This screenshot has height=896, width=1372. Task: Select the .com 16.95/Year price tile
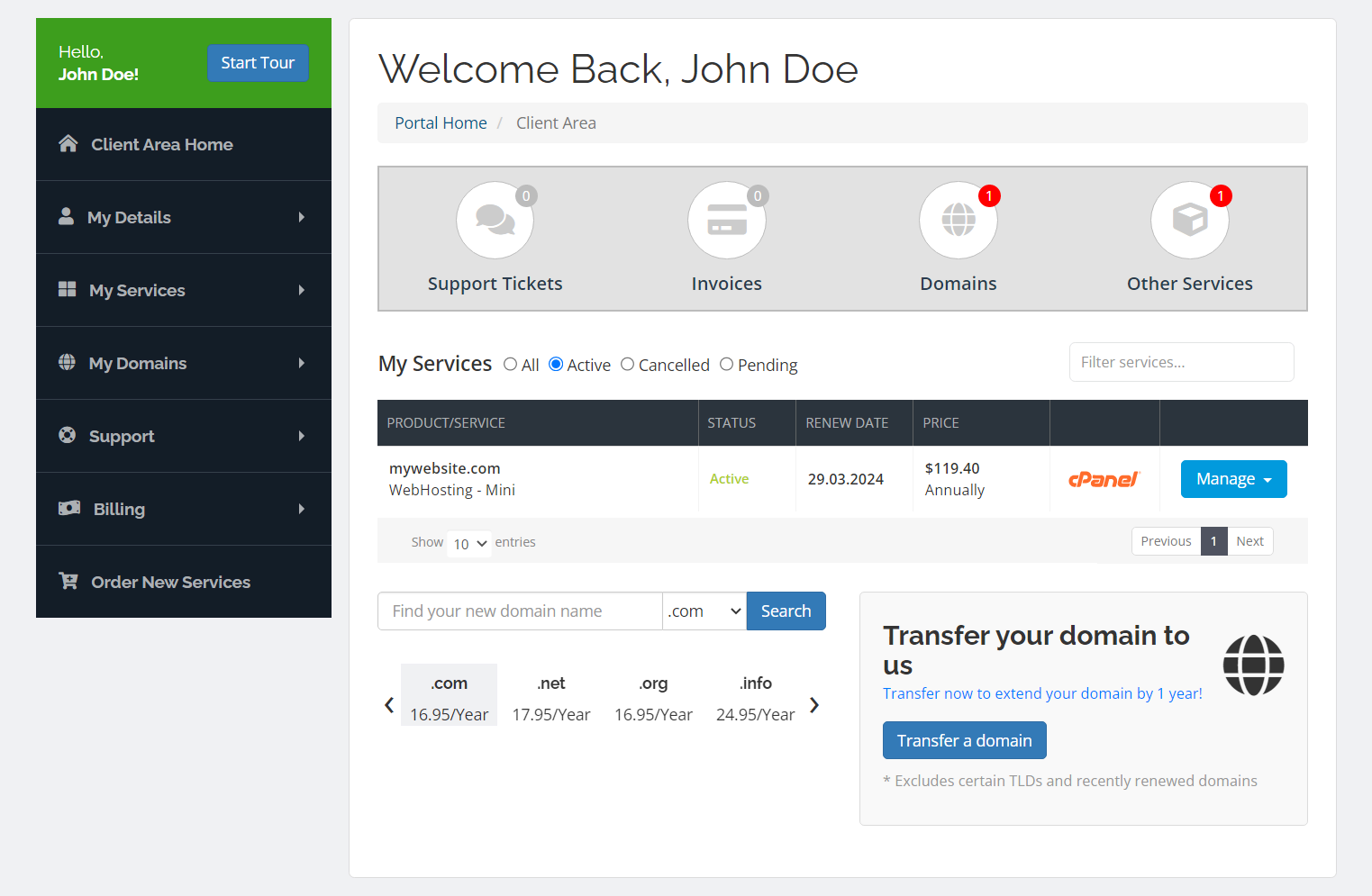[x=449, y=694]
